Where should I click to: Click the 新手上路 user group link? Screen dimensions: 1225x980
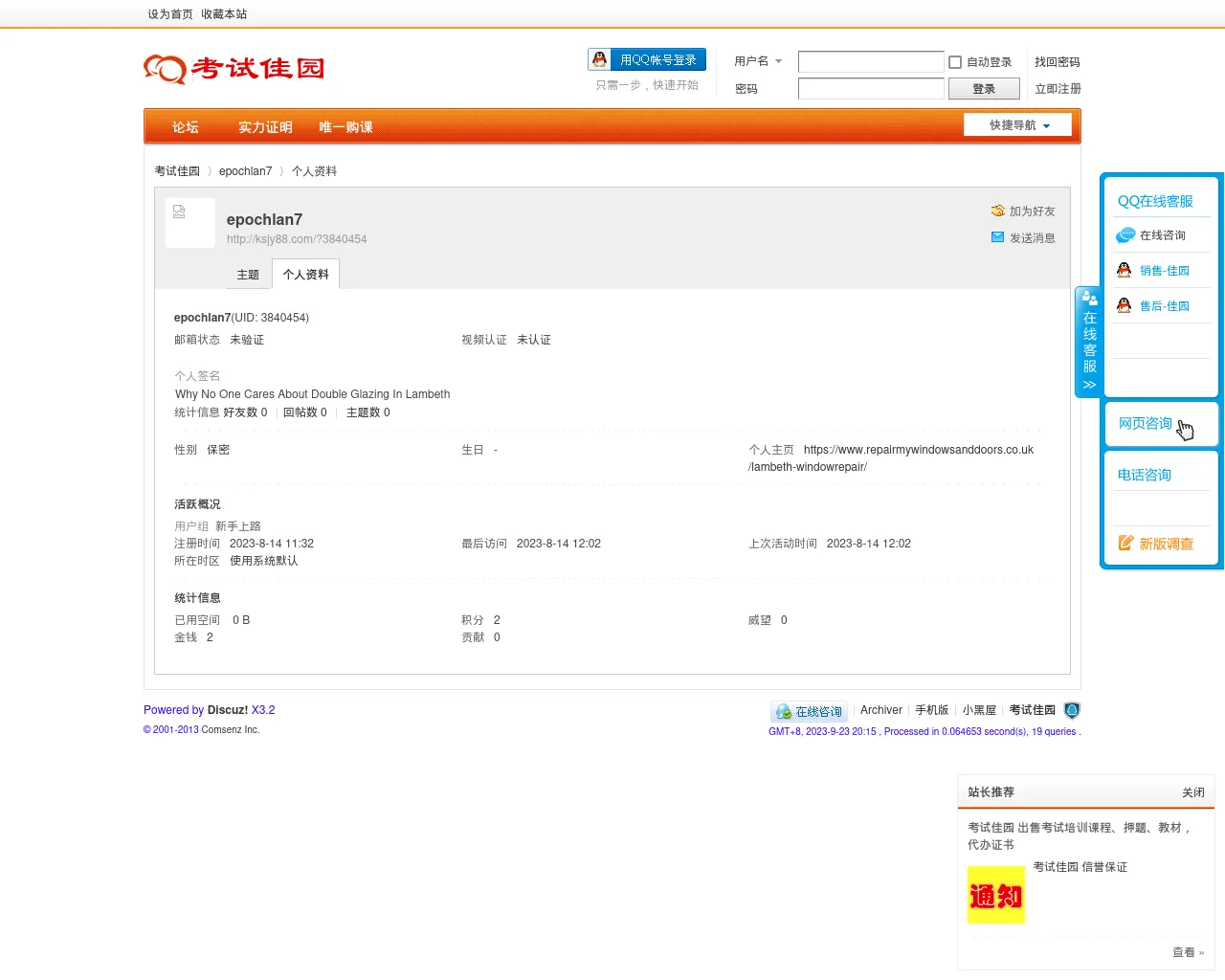pos(238,526)
